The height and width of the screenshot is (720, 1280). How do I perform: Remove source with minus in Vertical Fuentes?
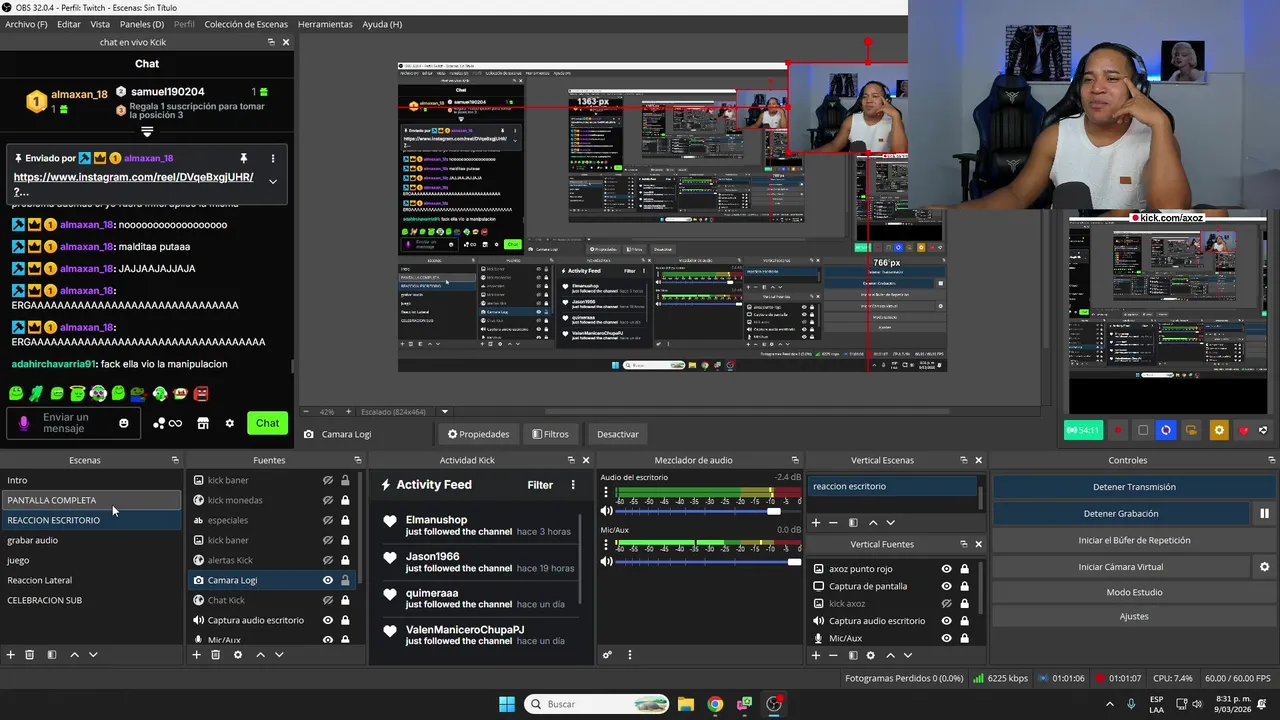tap(833, 655)
